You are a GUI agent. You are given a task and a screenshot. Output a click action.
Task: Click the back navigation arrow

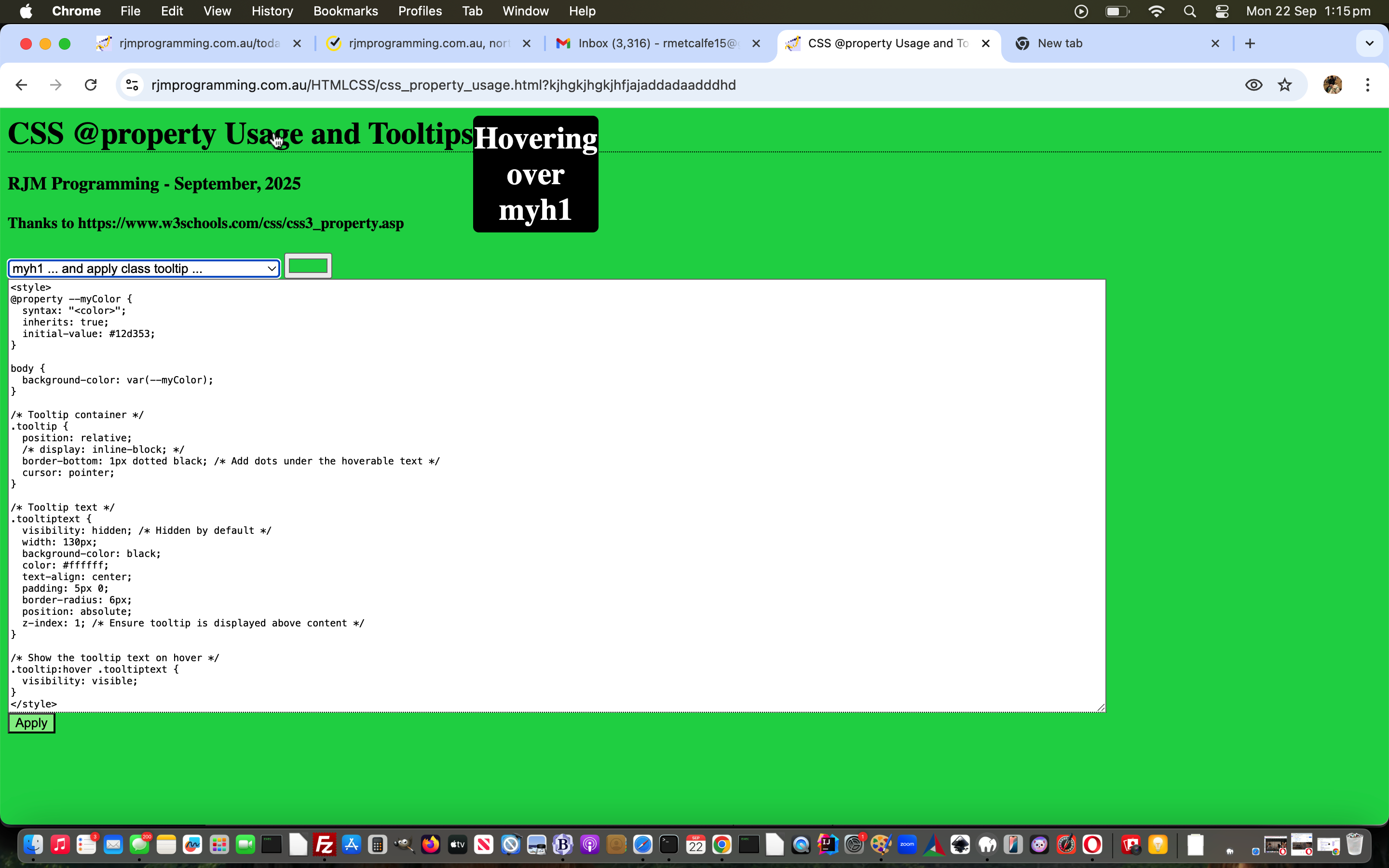(21, 85)
